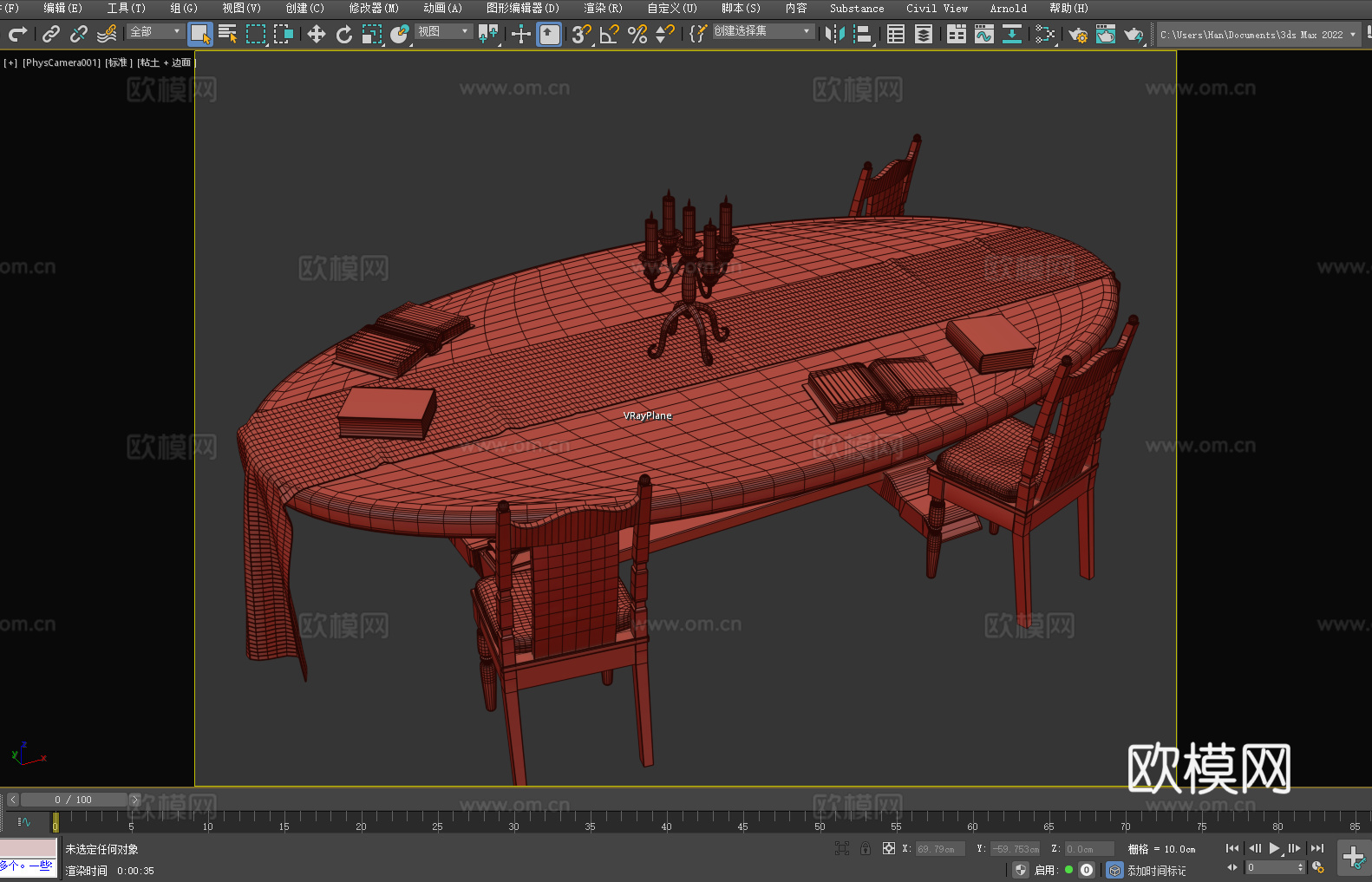
Task: Select the Move tool
Action: [x=317, y=34]
